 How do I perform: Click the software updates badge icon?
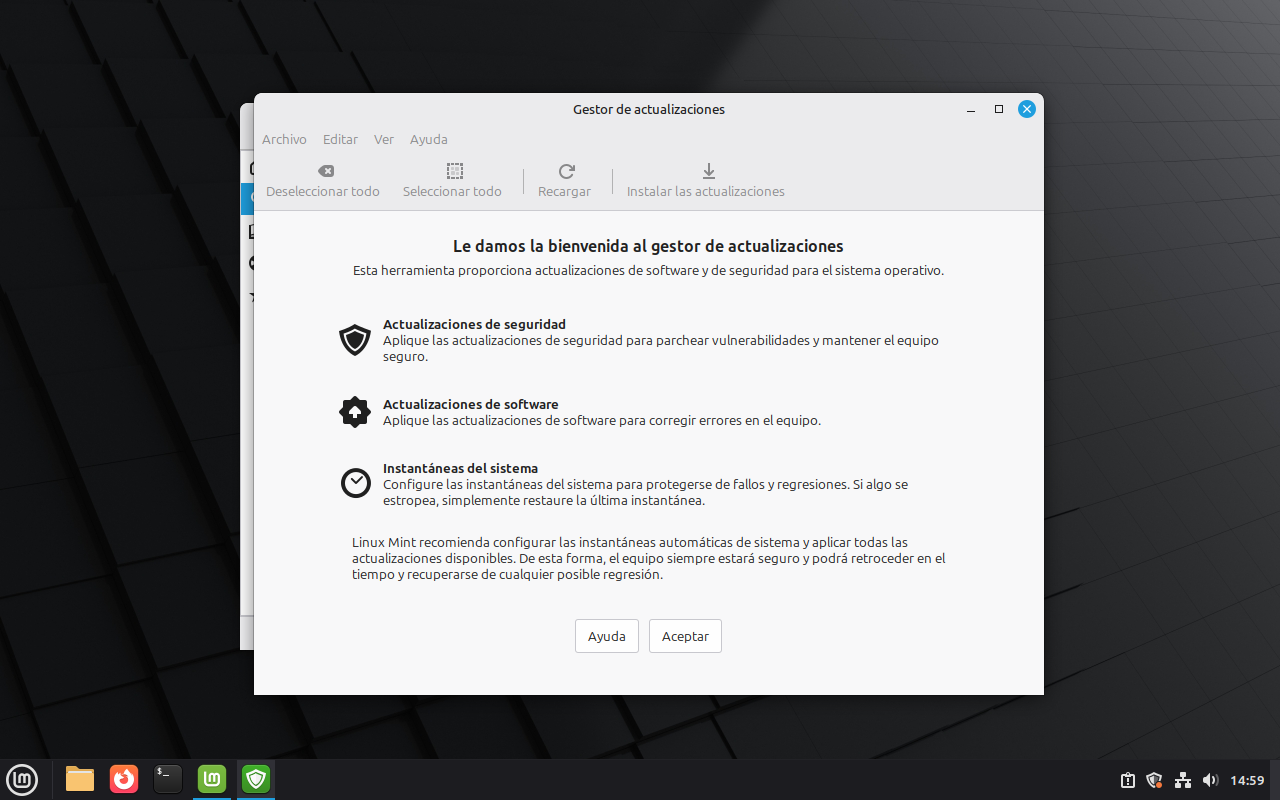(355, 412)
